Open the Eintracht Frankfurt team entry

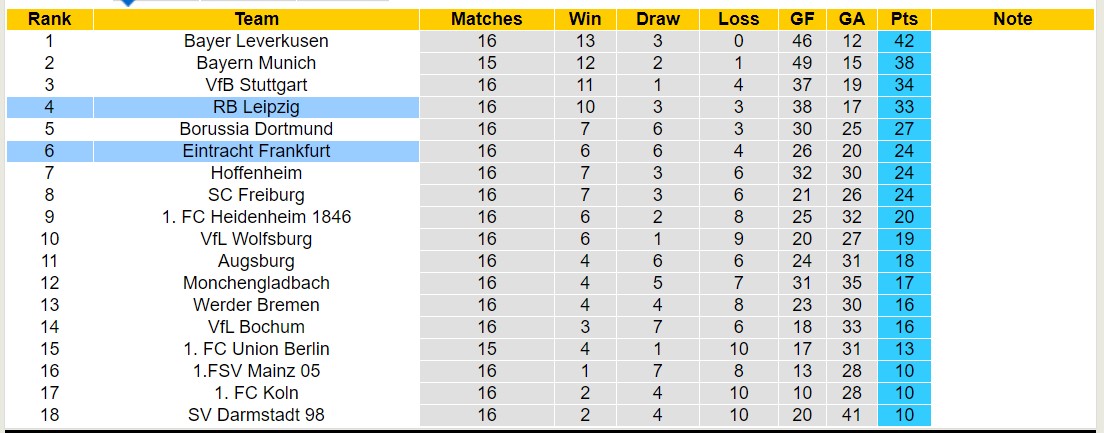[x=256, y=151]
